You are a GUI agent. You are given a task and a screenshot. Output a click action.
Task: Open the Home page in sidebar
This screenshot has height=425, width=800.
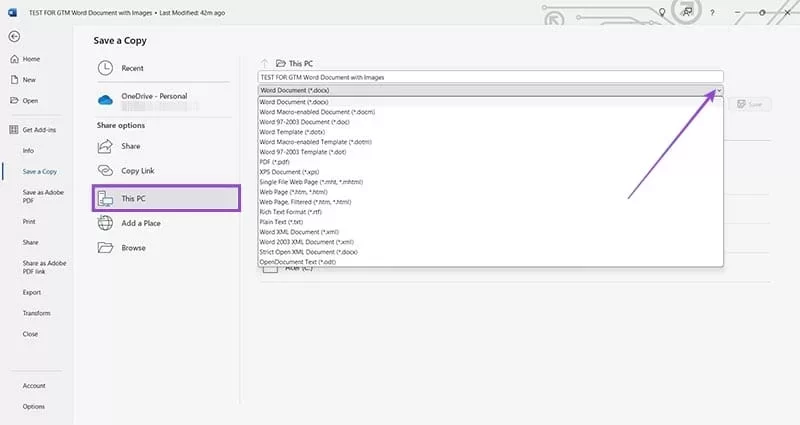[31, 59]
